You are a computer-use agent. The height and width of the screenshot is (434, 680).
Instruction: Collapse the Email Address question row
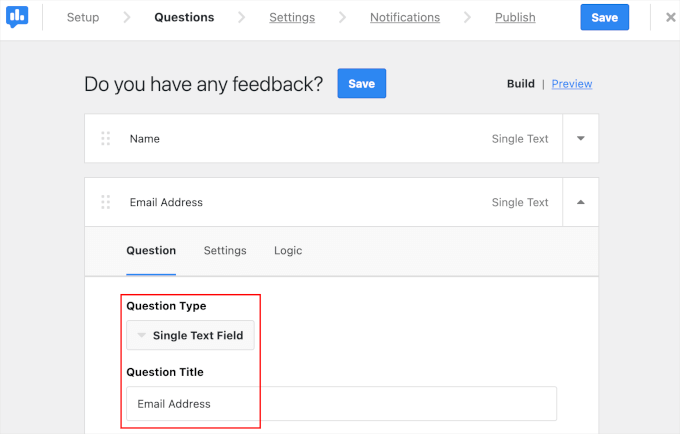tap(581, 202)
